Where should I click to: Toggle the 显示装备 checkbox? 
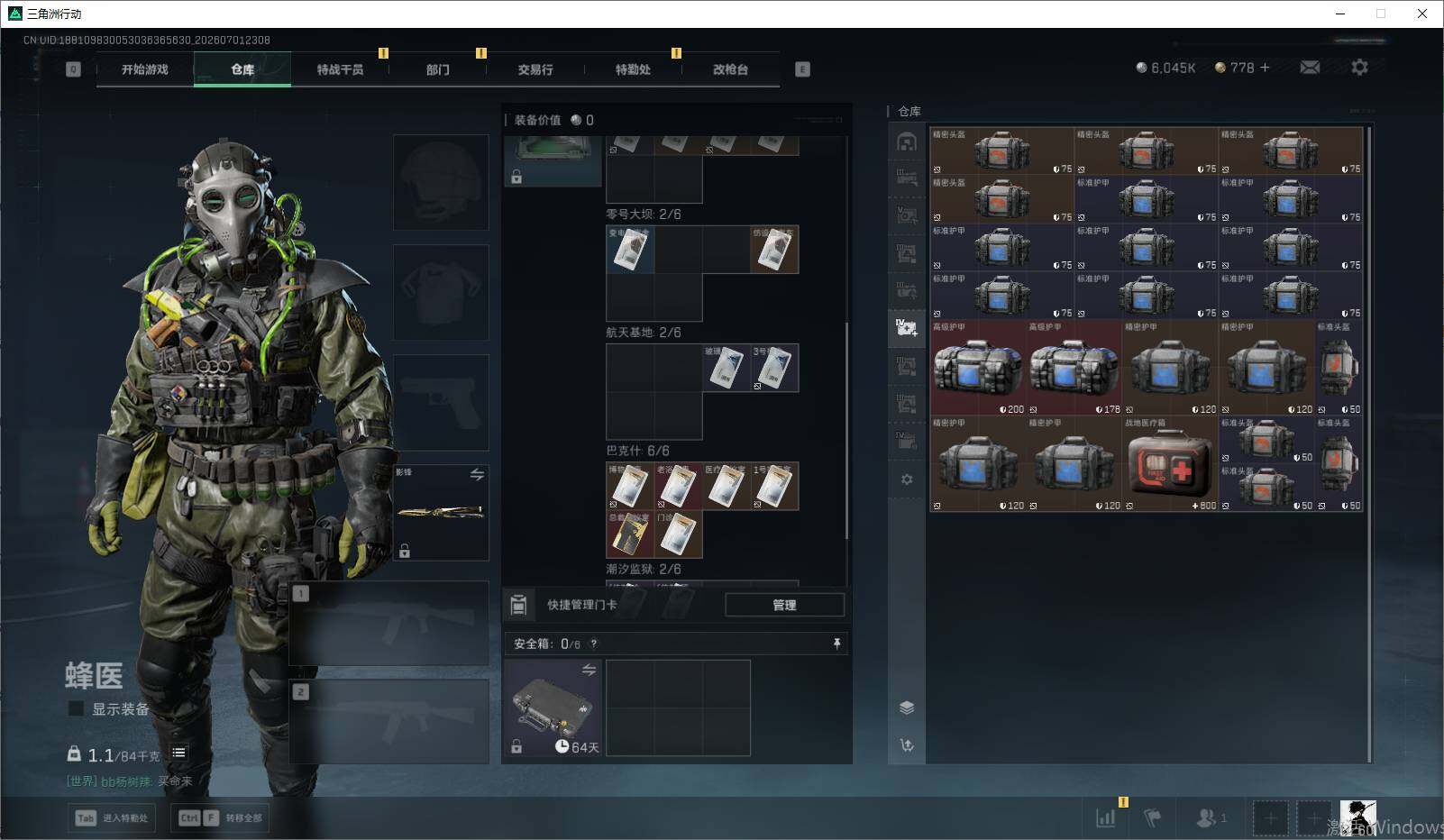pos(77,708)
